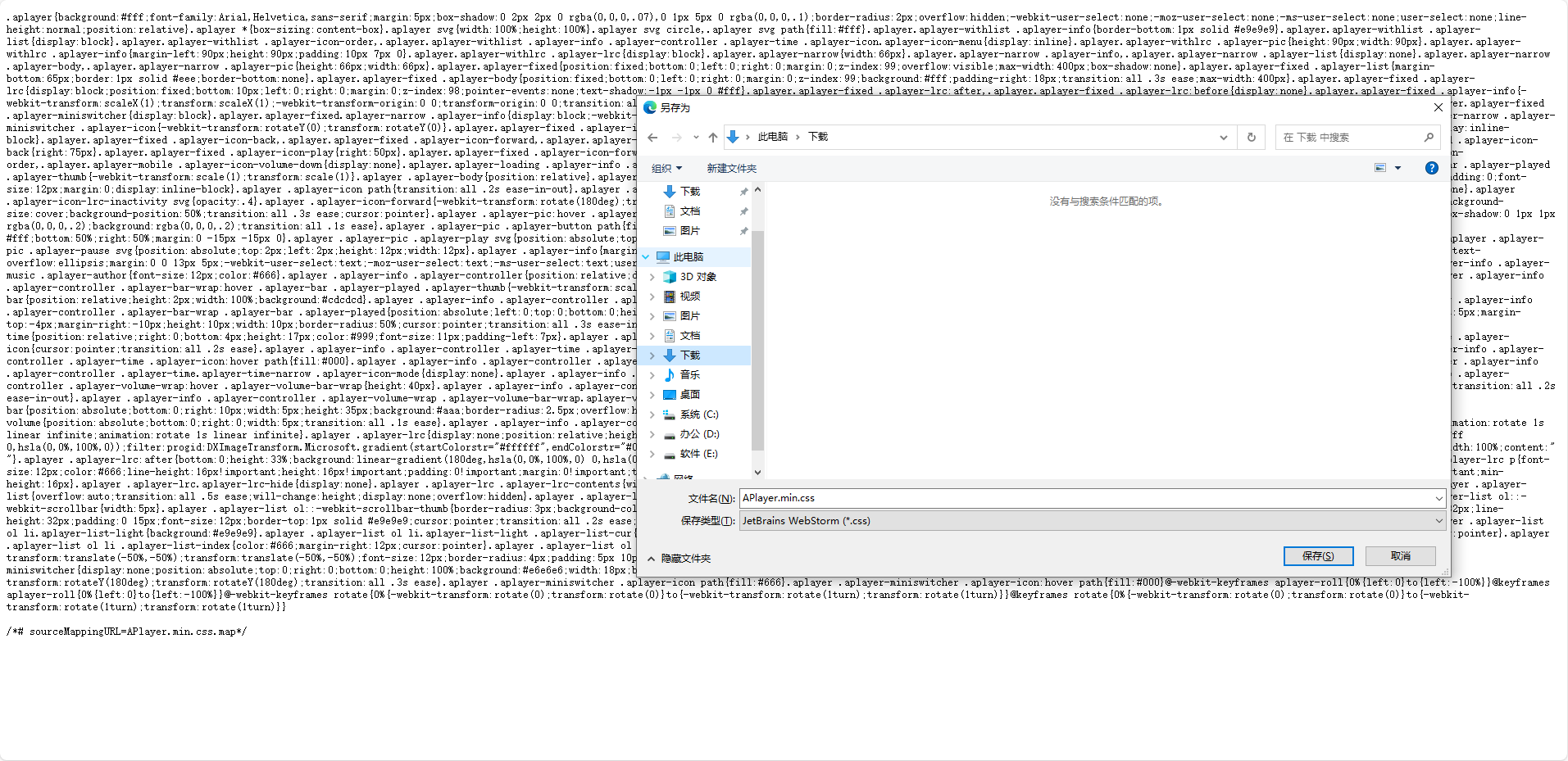Select the 系统 (C:) drive
Viewport: 1568px width, 761px height.
[x=698, y=414]
